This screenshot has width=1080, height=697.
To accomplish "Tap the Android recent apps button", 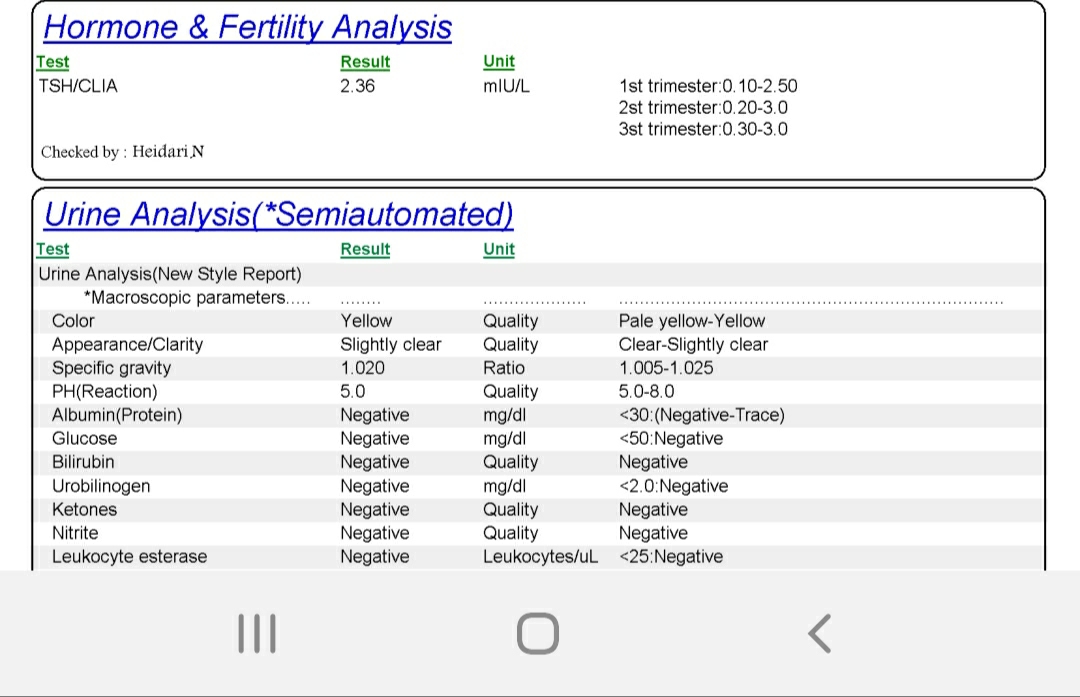I will pyautogui.click(x=257, y=633).
